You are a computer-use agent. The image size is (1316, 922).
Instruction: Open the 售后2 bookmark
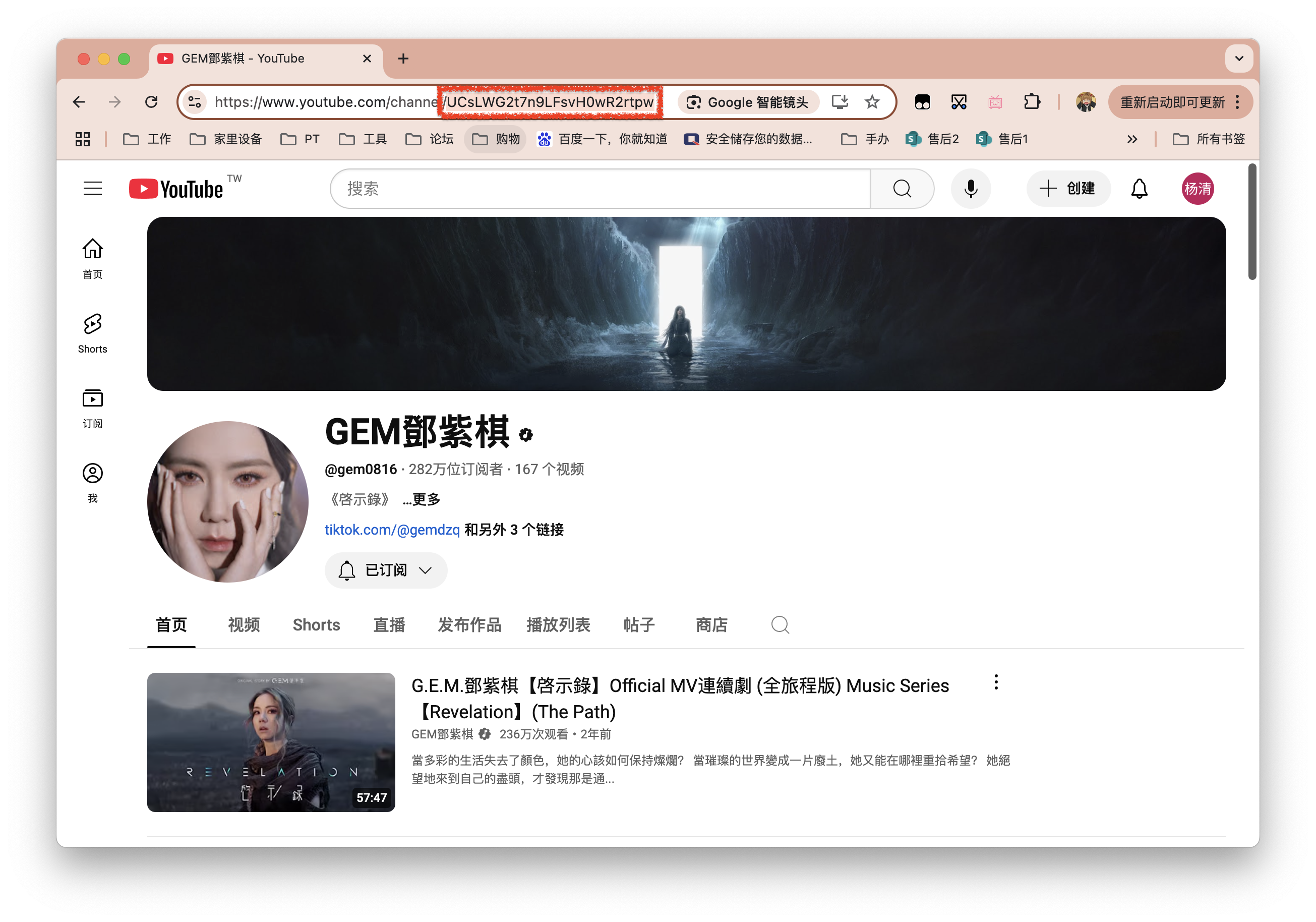tap(933, 139)
